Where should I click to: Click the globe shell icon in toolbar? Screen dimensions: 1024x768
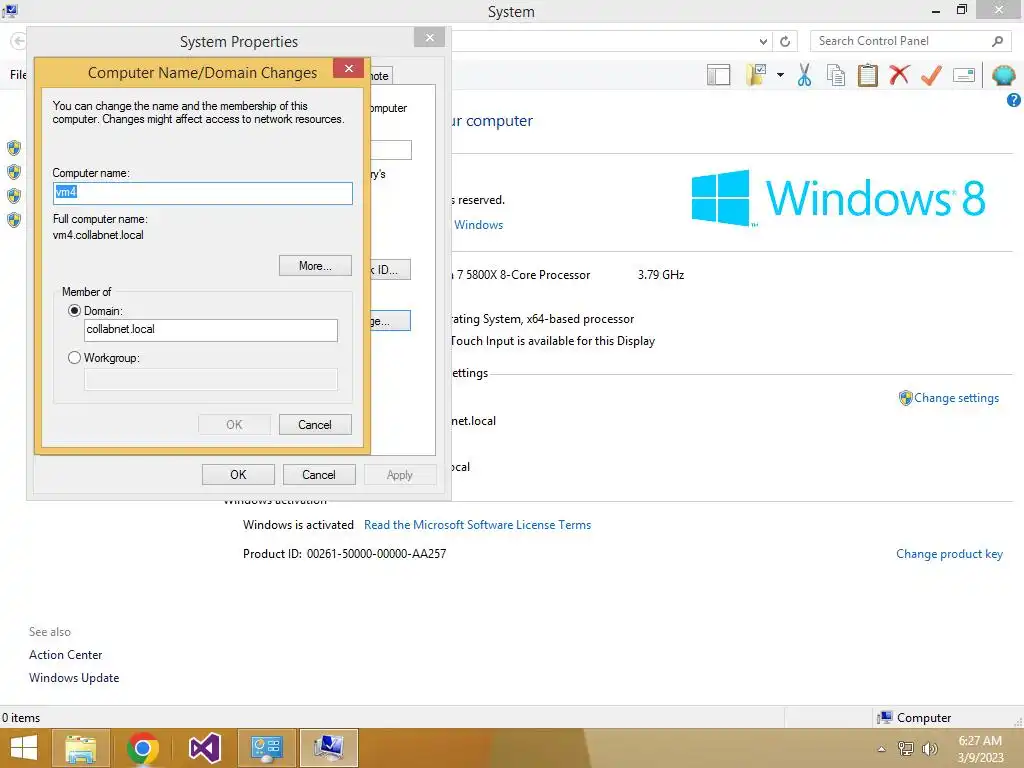click(x=1003, y=75)
